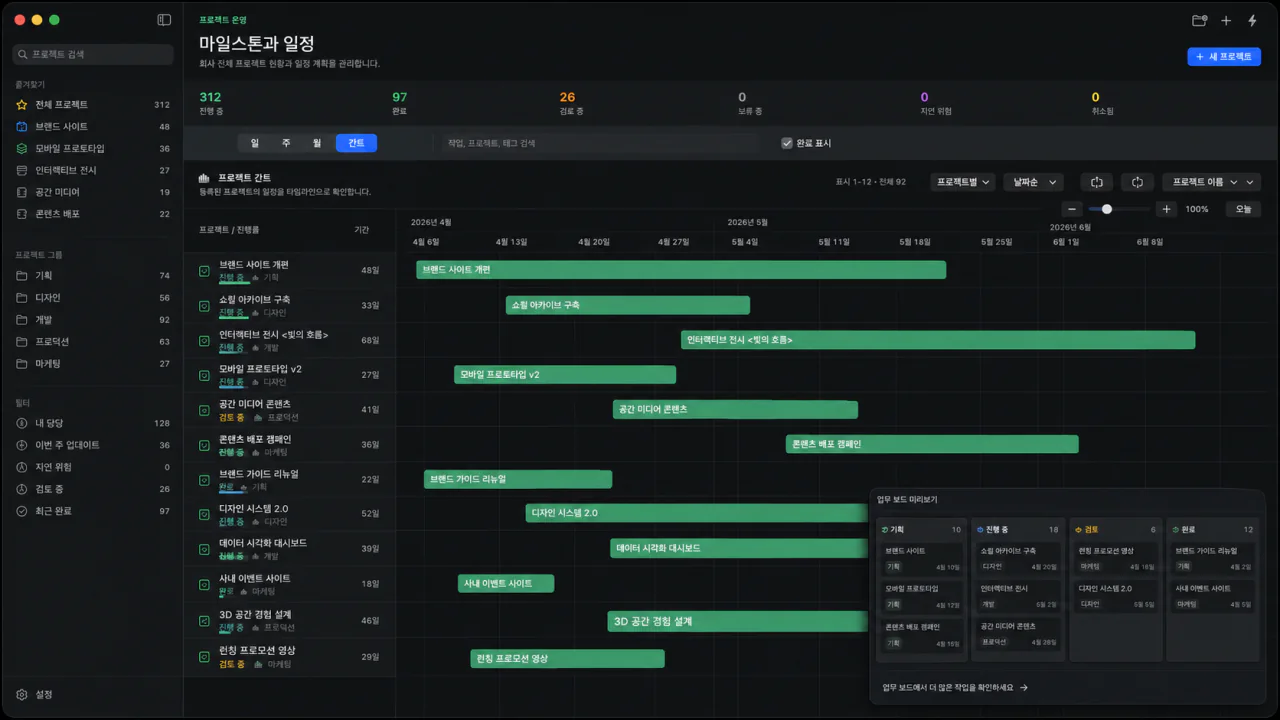This screenshot has height=720, width=1280.
Task: Toggle the 완료 표시 checkbox
Action: [787, 143]
